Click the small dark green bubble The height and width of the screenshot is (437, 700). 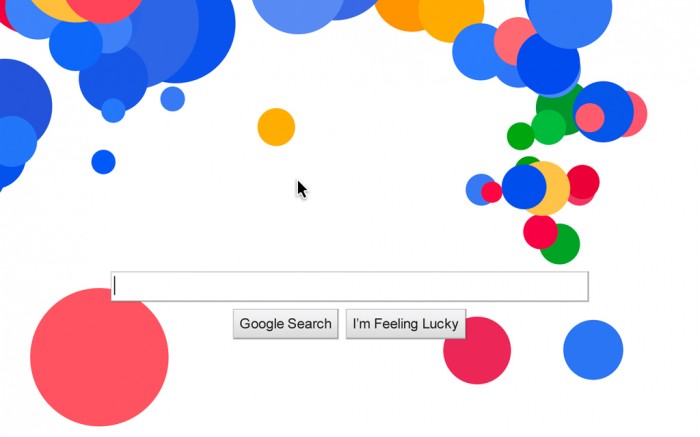click(519, 136)
